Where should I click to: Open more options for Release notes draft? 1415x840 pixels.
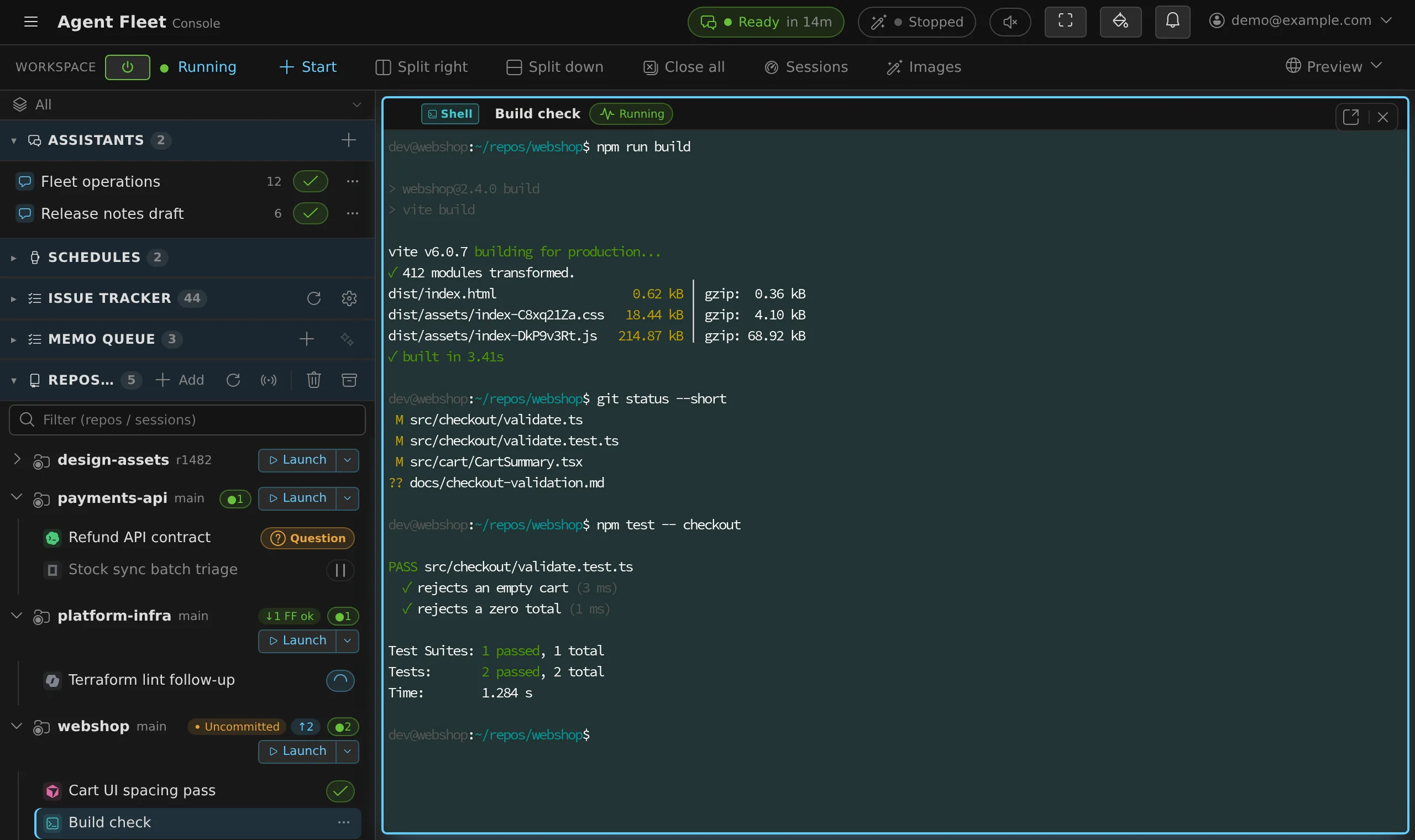click(x=352, y=213)
